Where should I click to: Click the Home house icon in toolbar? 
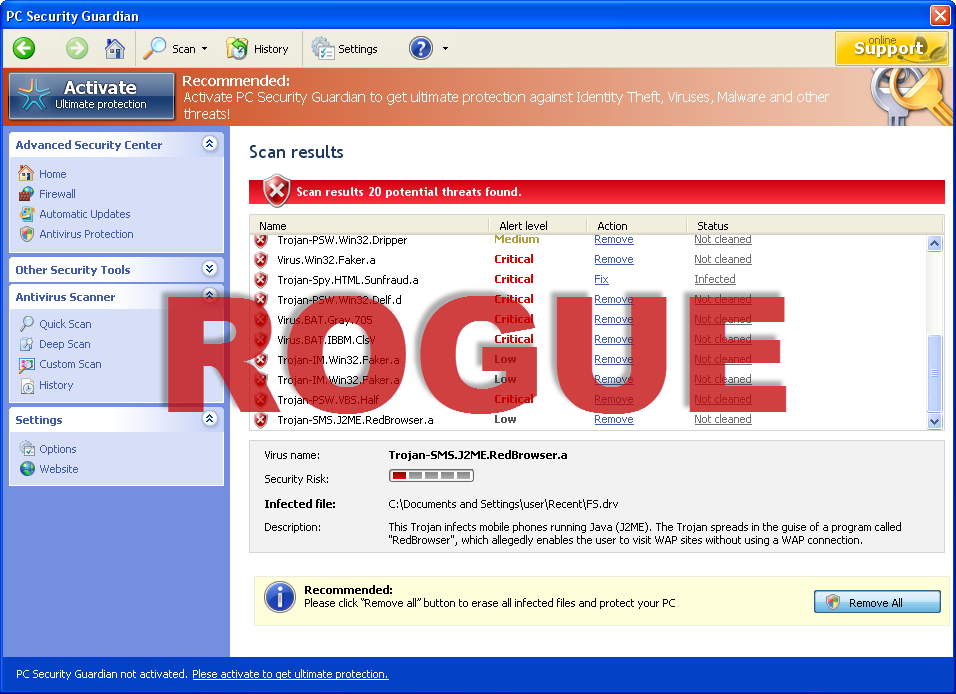tap(115, 48)
